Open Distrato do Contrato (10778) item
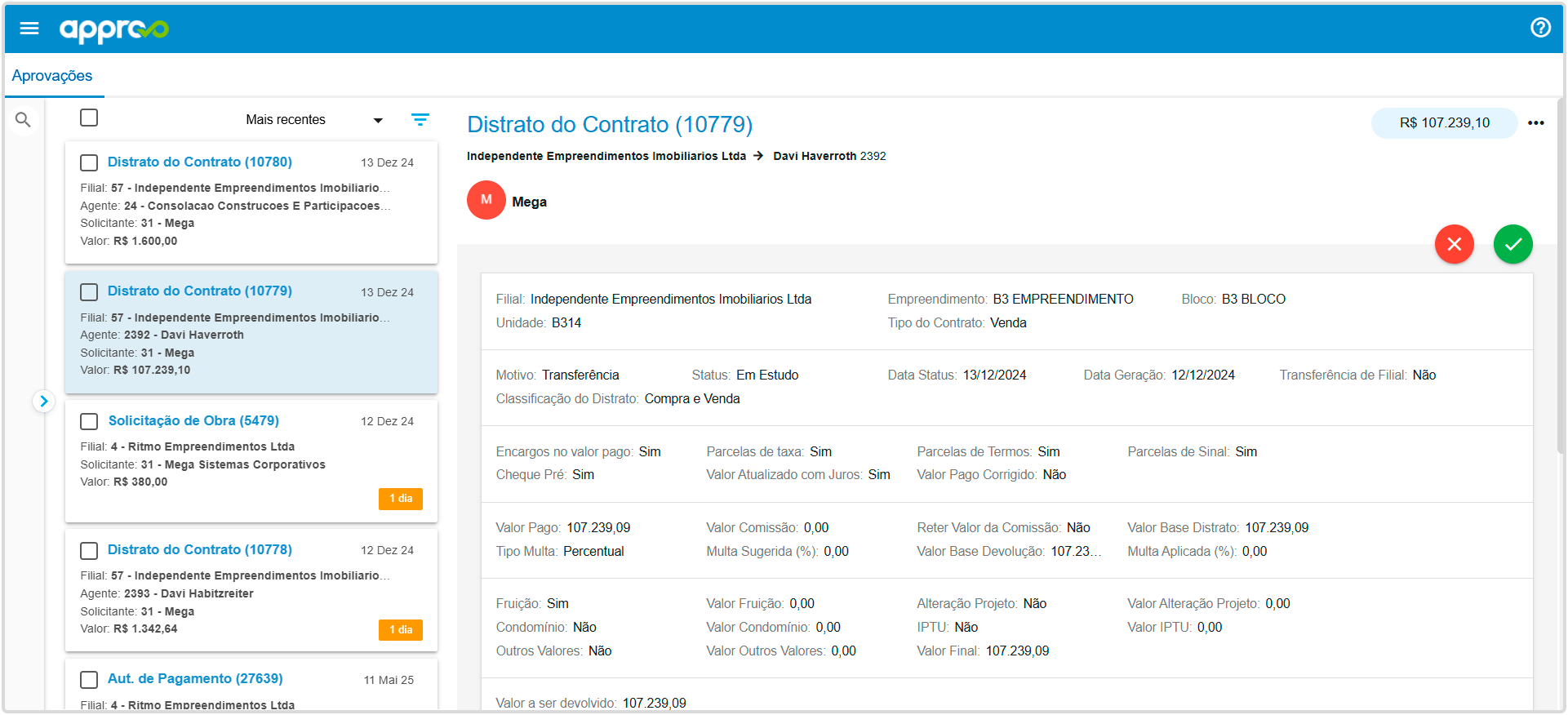The image size is (1568, 715). [200, 549]
